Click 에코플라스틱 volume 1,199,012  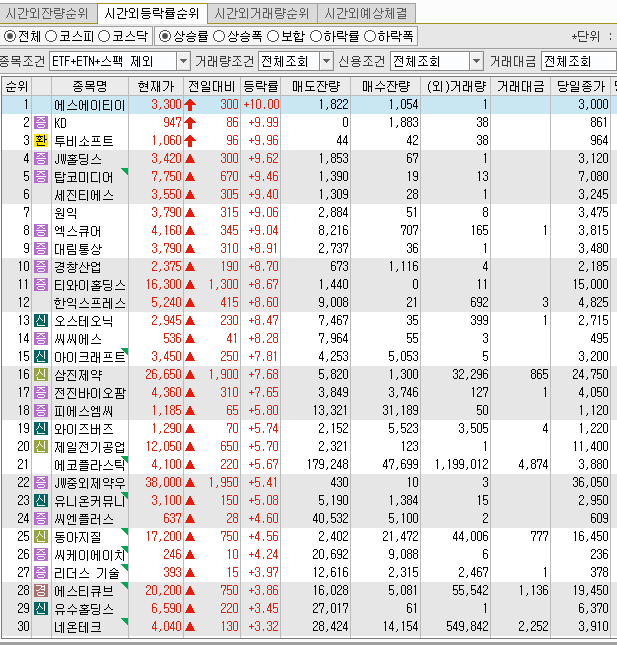tap(462, 464)
